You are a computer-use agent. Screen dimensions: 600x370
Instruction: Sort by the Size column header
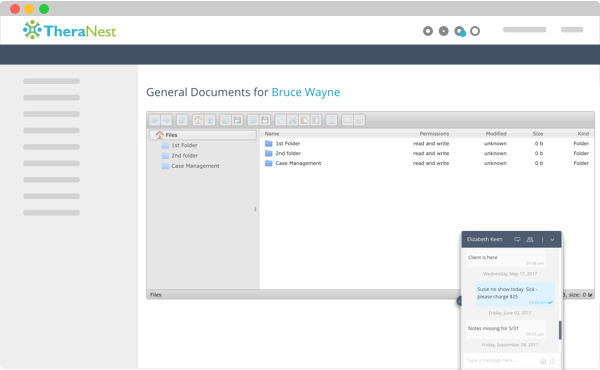click(538, 134)
